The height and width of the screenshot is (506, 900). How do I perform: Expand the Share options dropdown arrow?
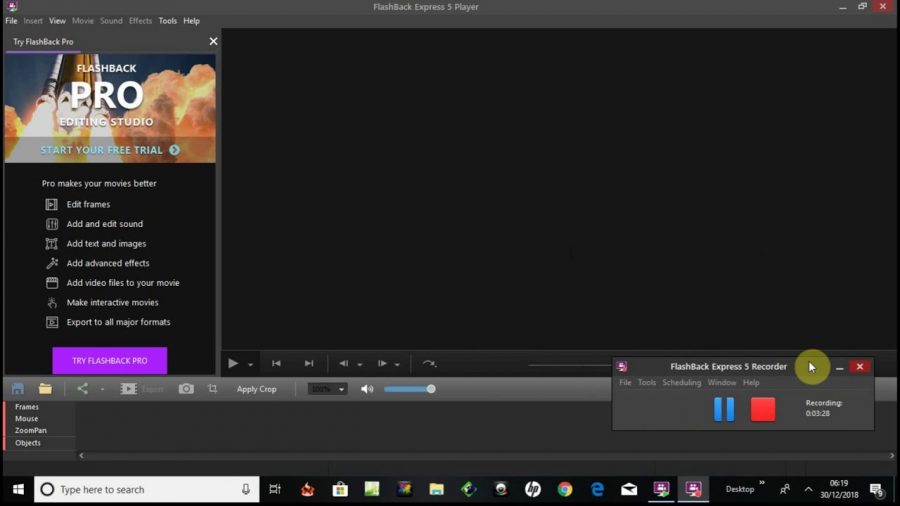(x=102, y=390)
